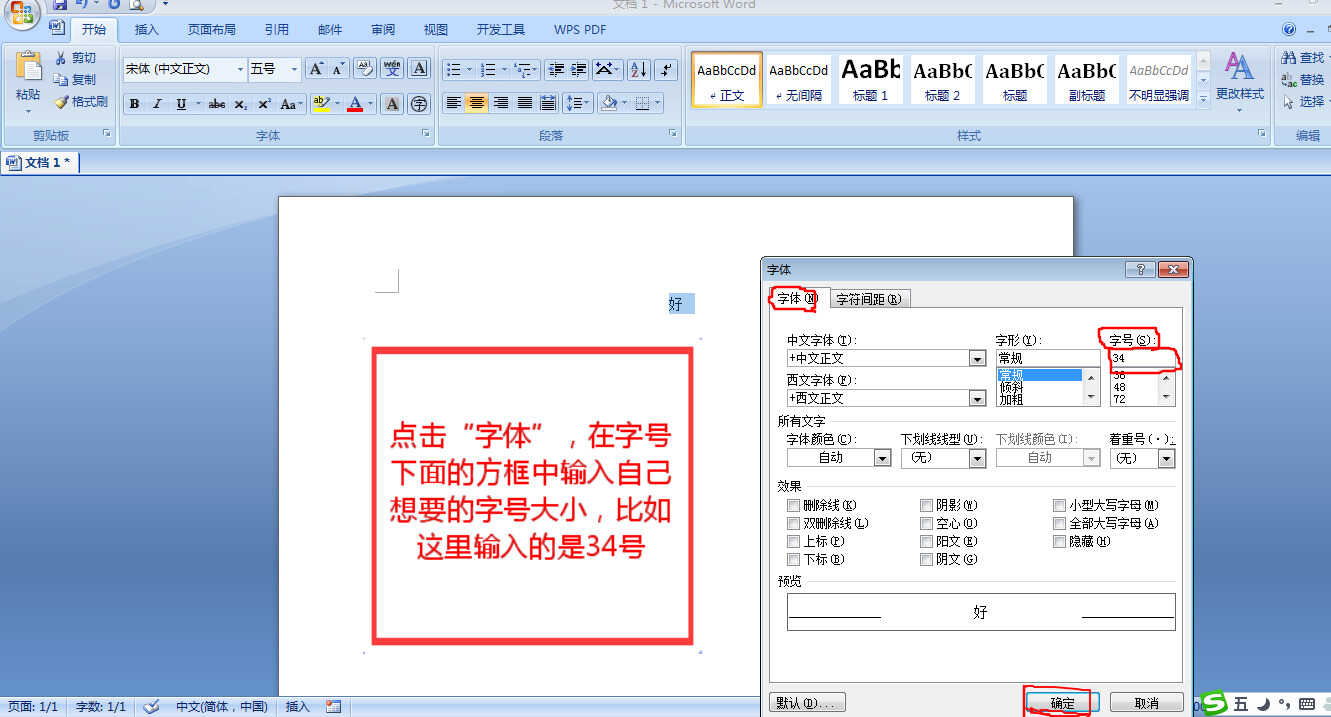Viewport: 1331px width, 717px height.
Task: Click the 字号 font size input field
Action: coord(1142,358)
